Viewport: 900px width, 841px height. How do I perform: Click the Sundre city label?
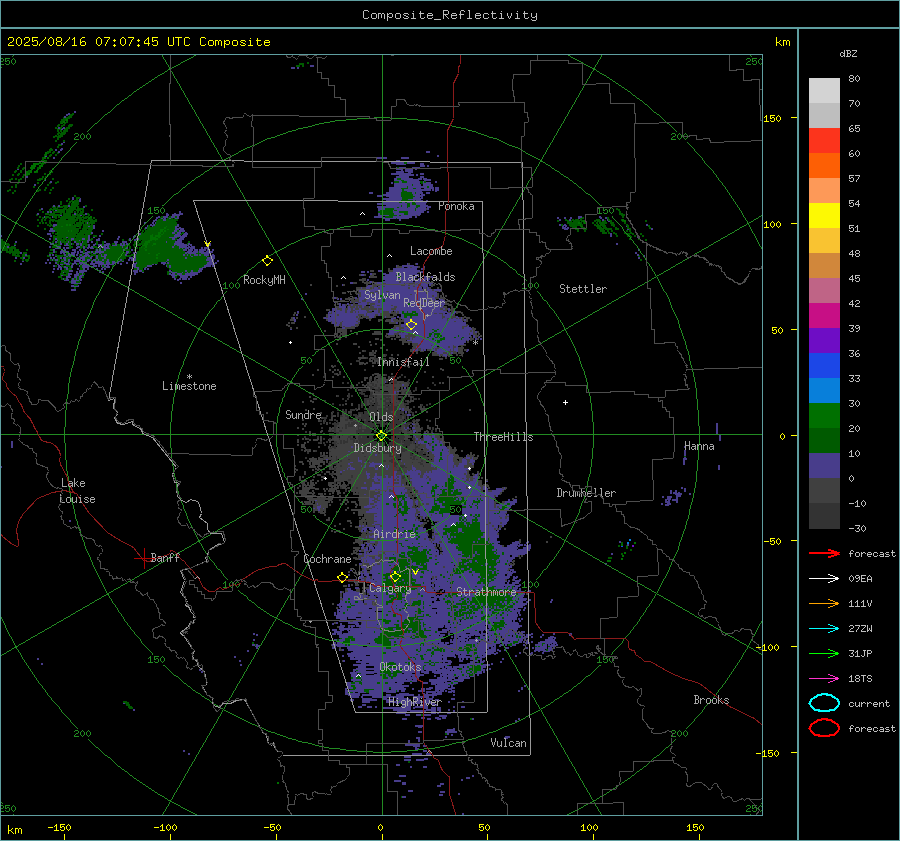(x=303, y=414)
